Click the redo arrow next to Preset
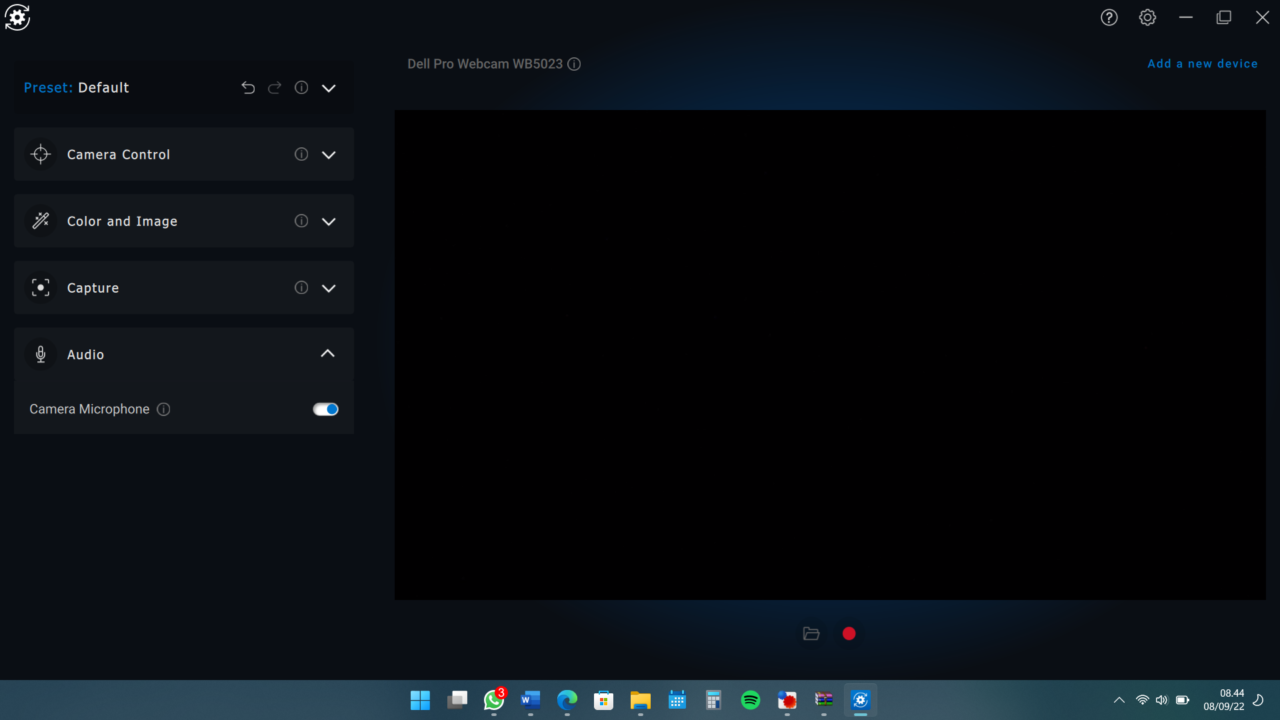Image resolution: width=1280 pixels, height=720 pixels. [275, 88]
